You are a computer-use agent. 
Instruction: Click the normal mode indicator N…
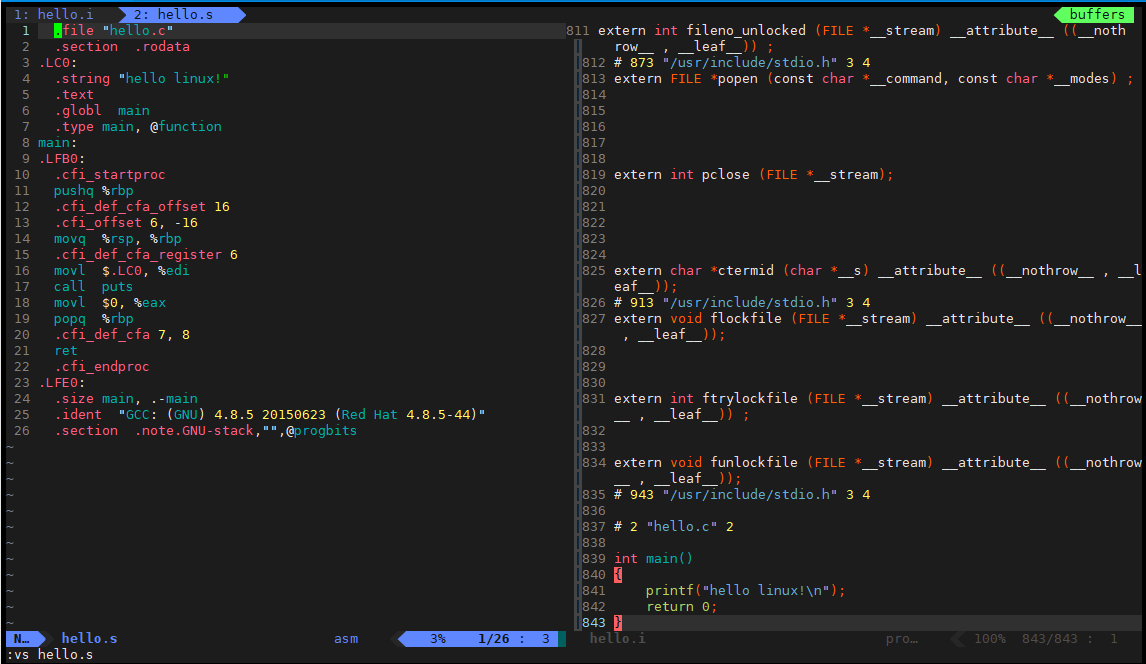[21, 638]
